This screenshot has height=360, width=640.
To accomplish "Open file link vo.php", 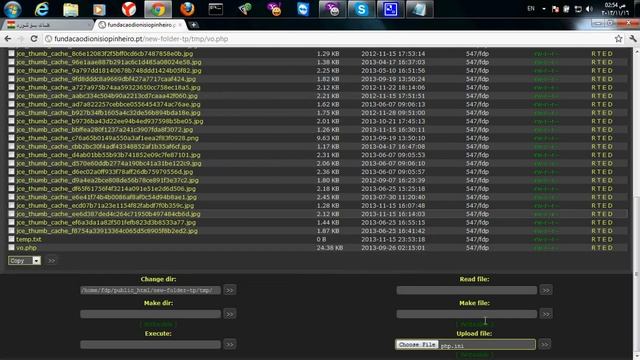I will (27, 248).
